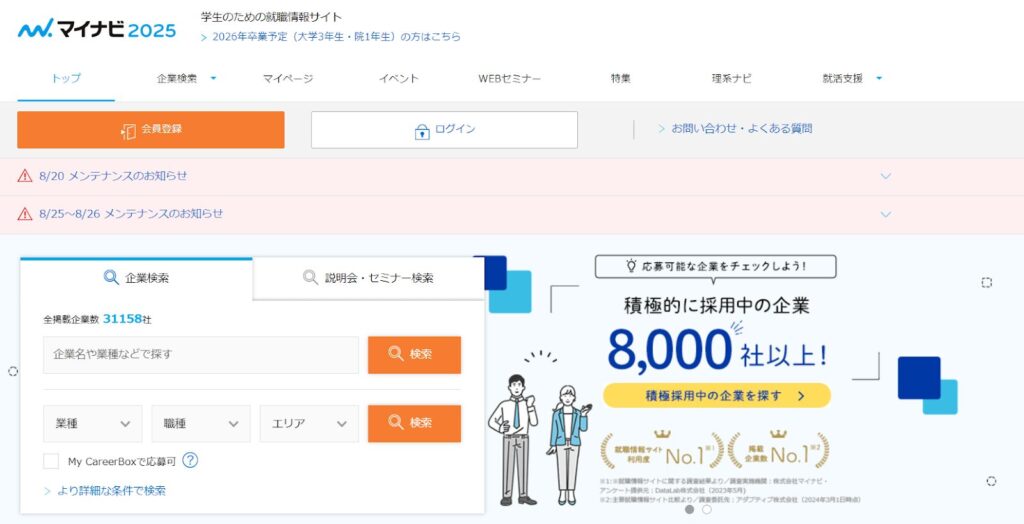Screen dimensions: 1024x524
Task: Click the Mynavi 2025 logo
Action: click(x=97, y=29)
